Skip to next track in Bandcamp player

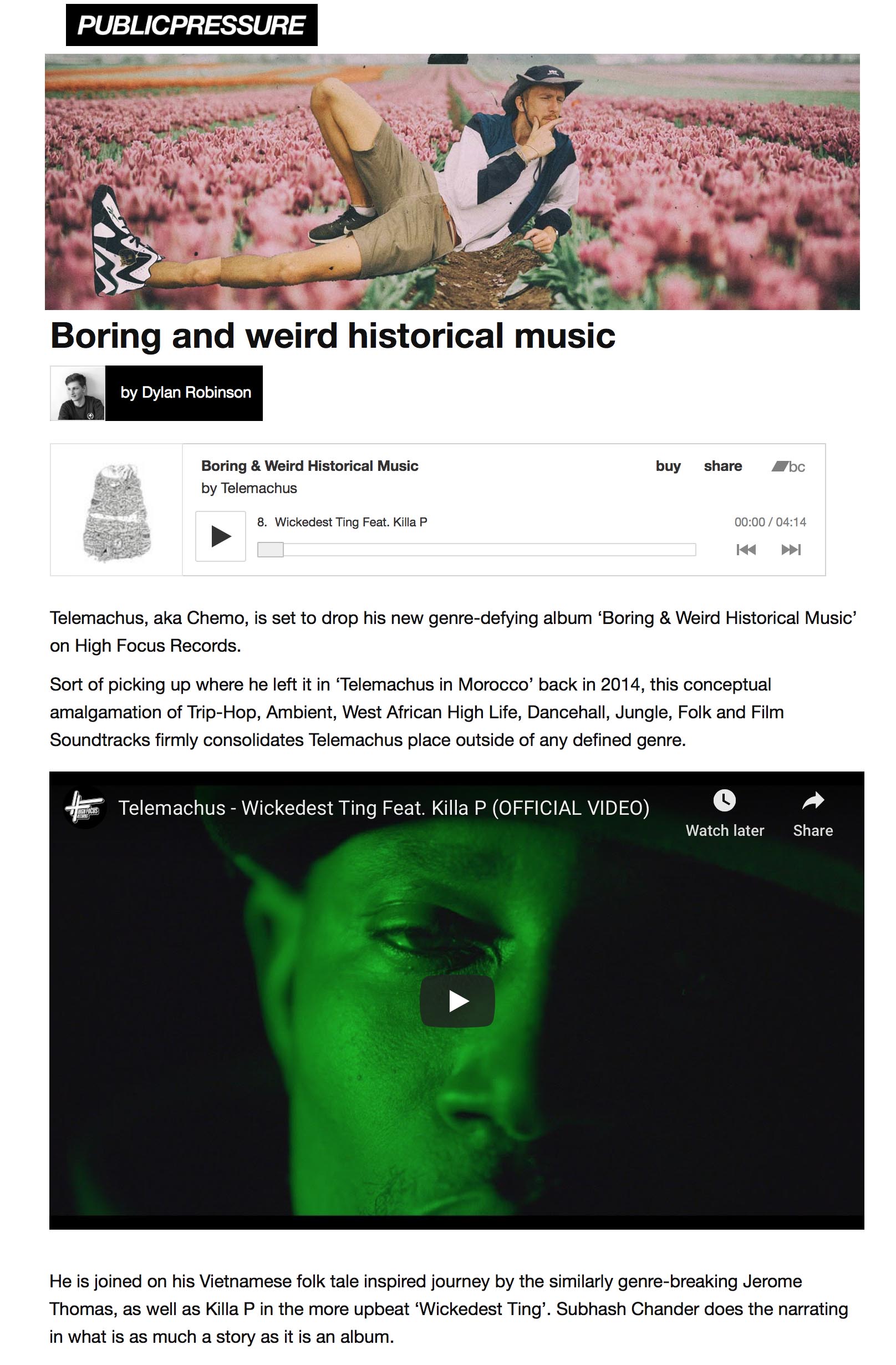coord(791,550)
